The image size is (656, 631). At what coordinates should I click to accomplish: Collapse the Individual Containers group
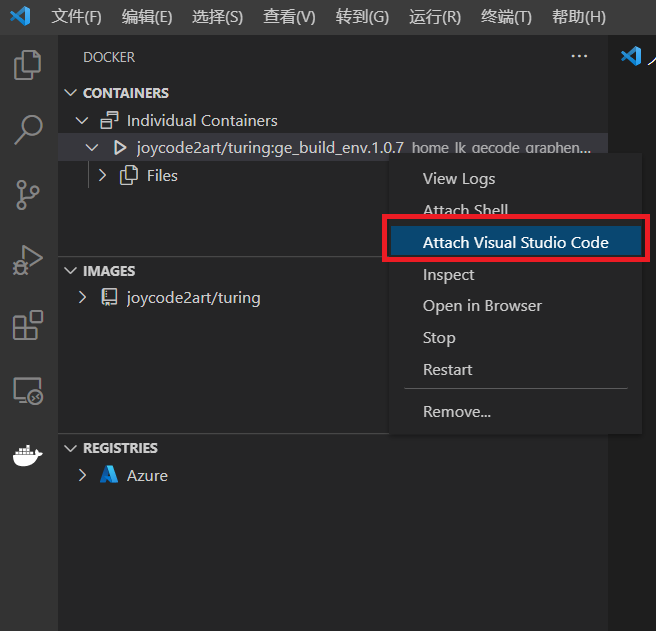pos(82,121)
